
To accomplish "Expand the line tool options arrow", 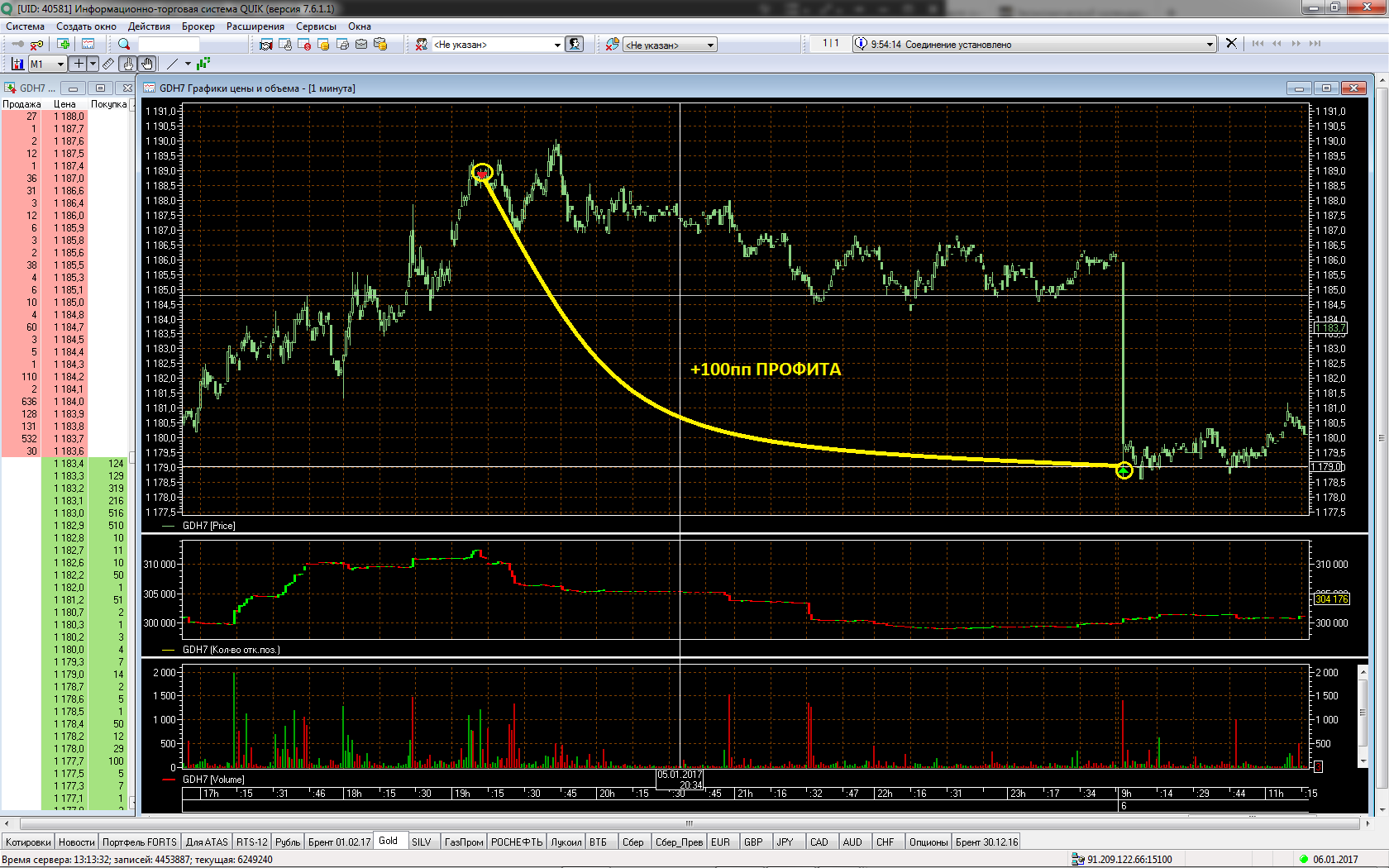I will [x=188, y=64].
